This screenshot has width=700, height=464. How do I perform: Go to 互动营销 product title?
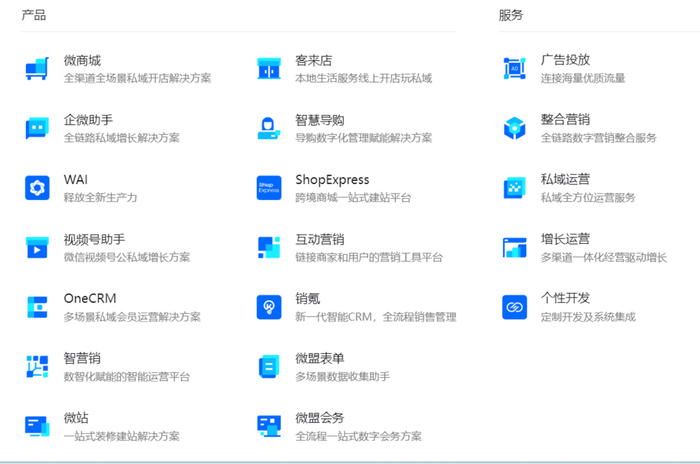click(320, 239)
